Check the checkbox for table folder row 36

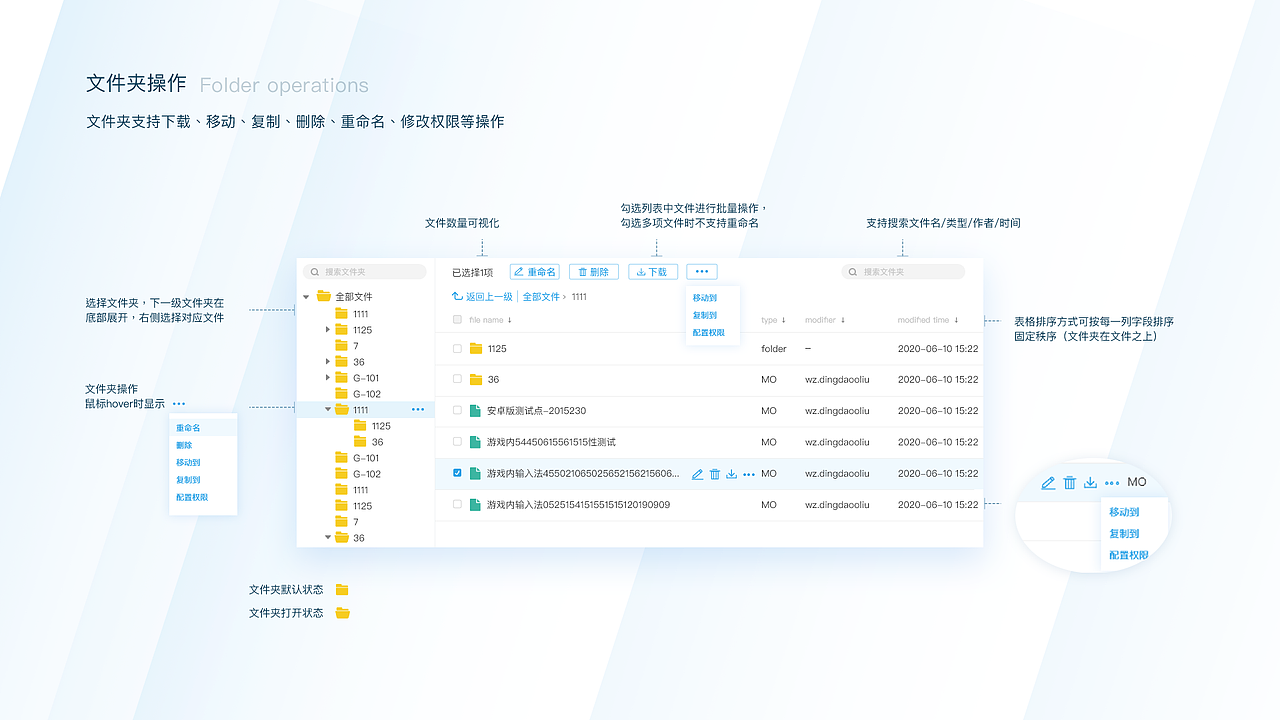click(x=457, y=380)
